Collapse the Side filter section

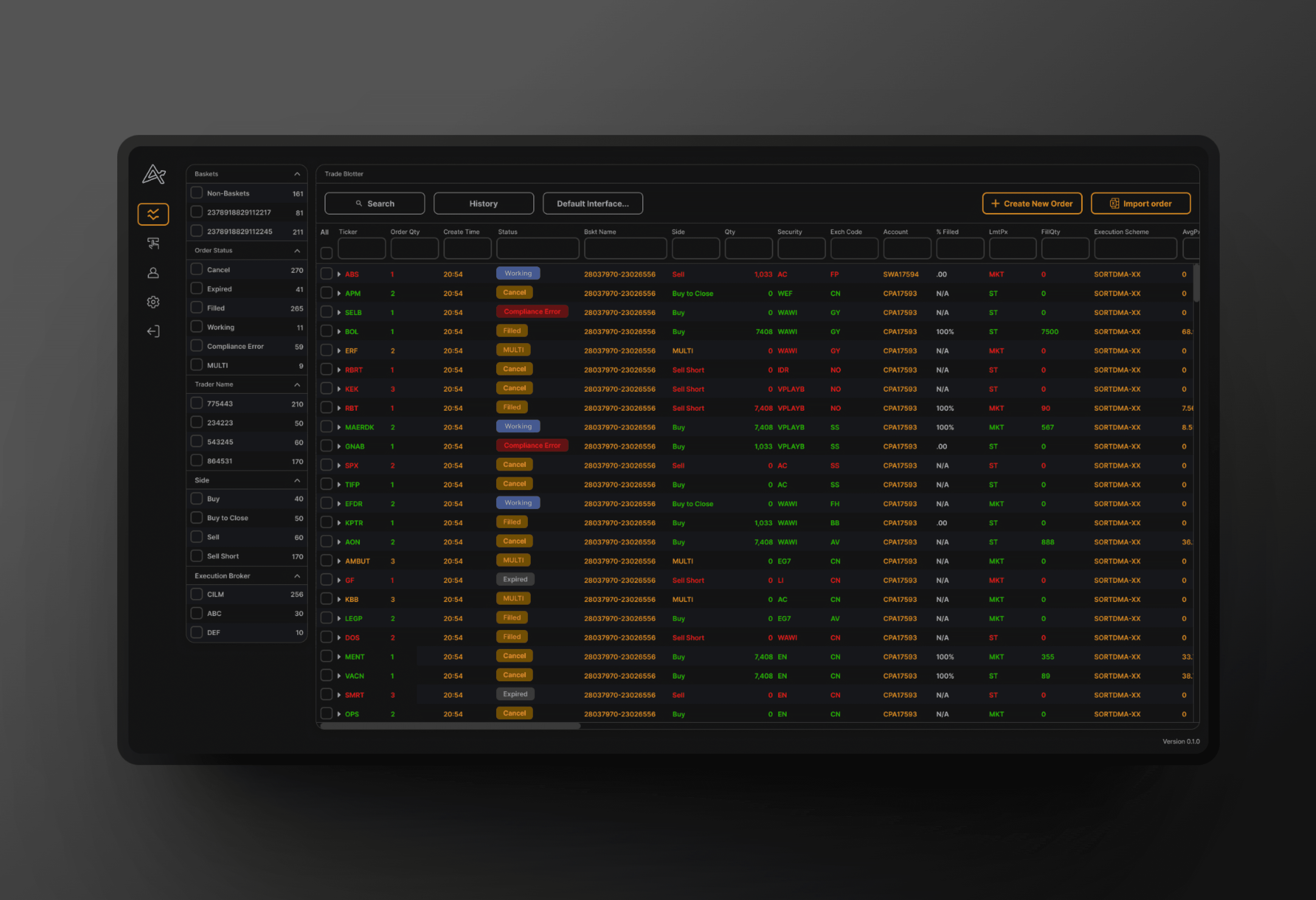point(297,480)
